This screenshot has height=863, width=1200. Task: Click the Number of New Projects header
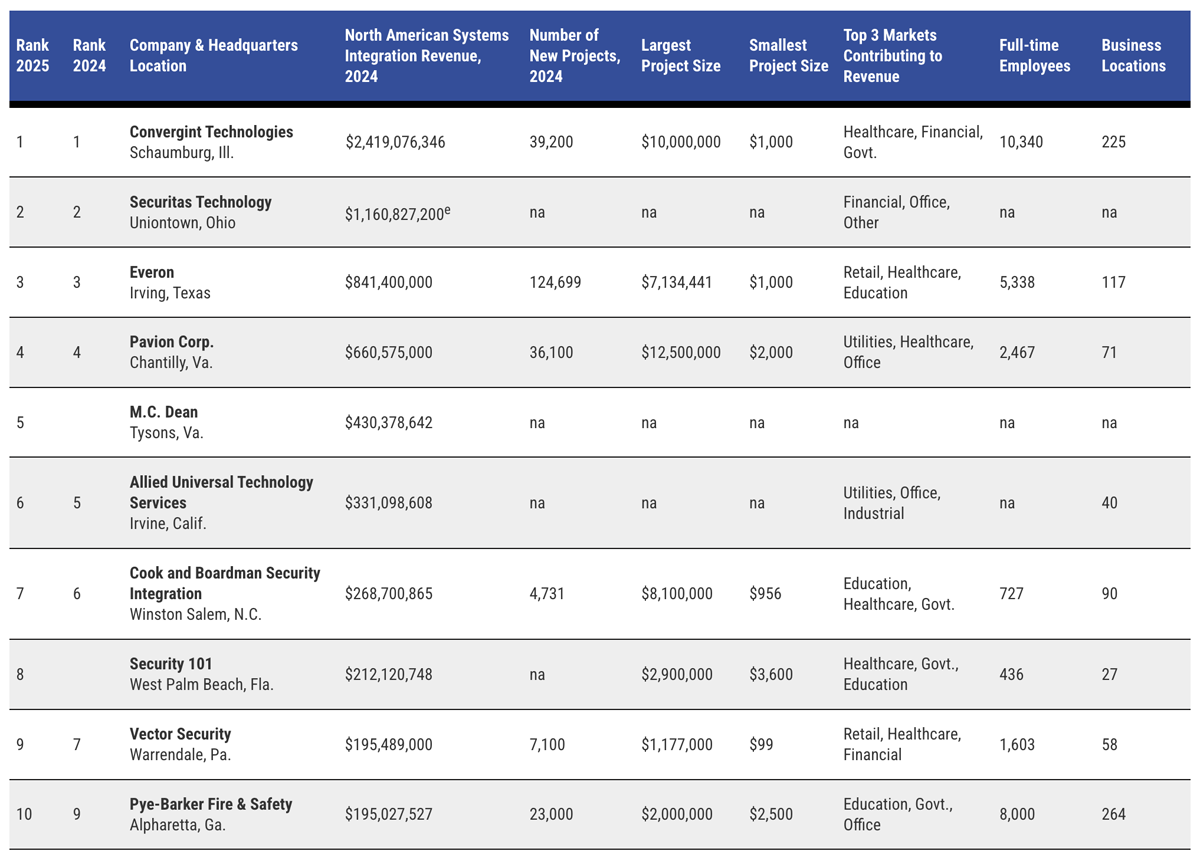[x=575, y=55]
